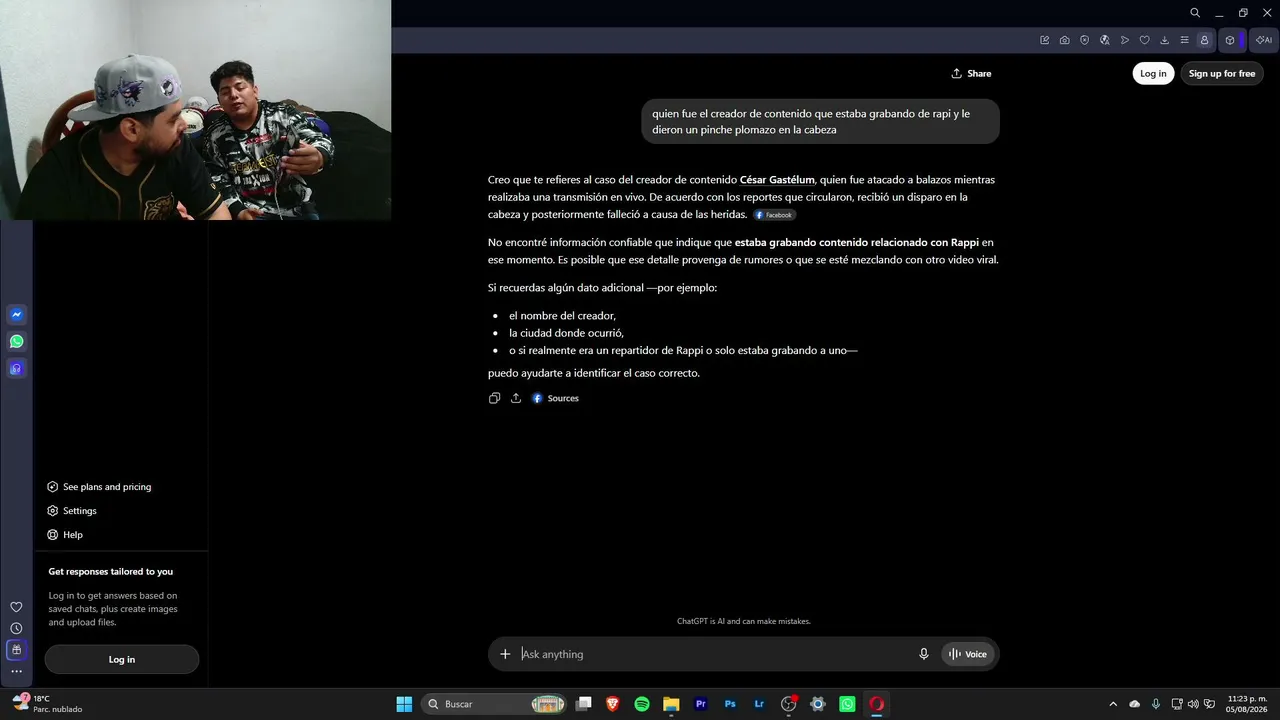This screenshot has height=720, width=1280.
Task: Open the History clock icon in the sidebar
Action: 16,628
